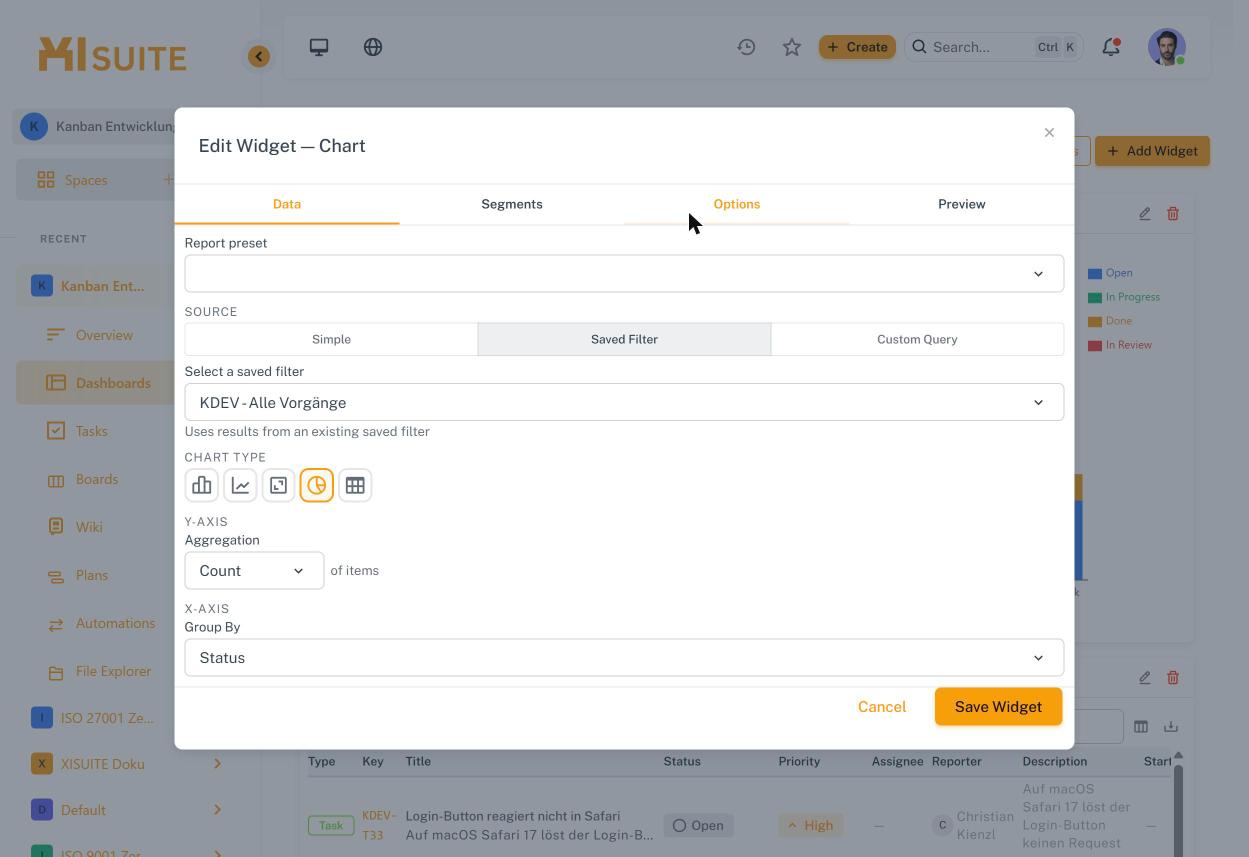Image resolution: width=1249 pixels, height=857 pixels.
Task: Open Overview in the sidebar
Action: click(104, 335)
